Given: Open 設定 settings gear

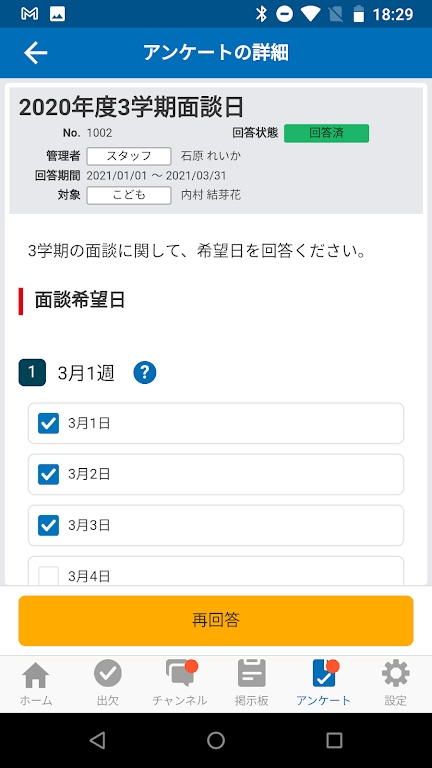Looking at the screenshot, I should [395, 683].
